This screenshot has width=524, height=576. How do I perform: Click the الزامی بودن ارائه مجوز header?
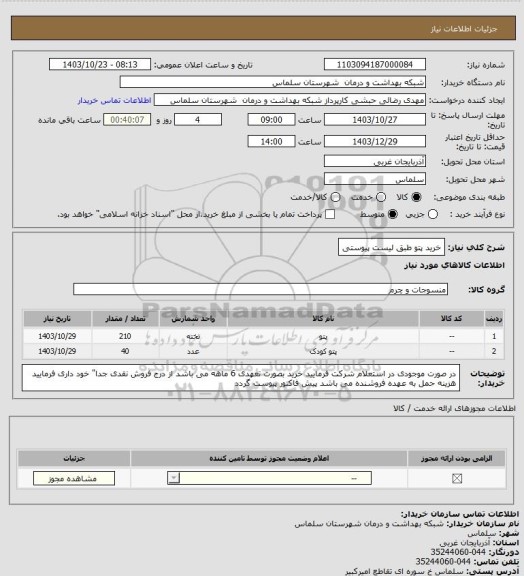pos(457,458)
